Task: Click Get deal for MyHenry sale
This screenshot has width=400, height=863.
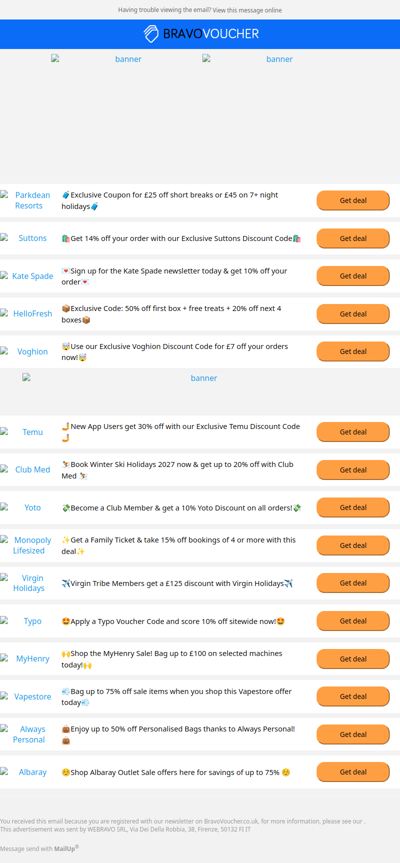Action: click(x=353, y=659)
